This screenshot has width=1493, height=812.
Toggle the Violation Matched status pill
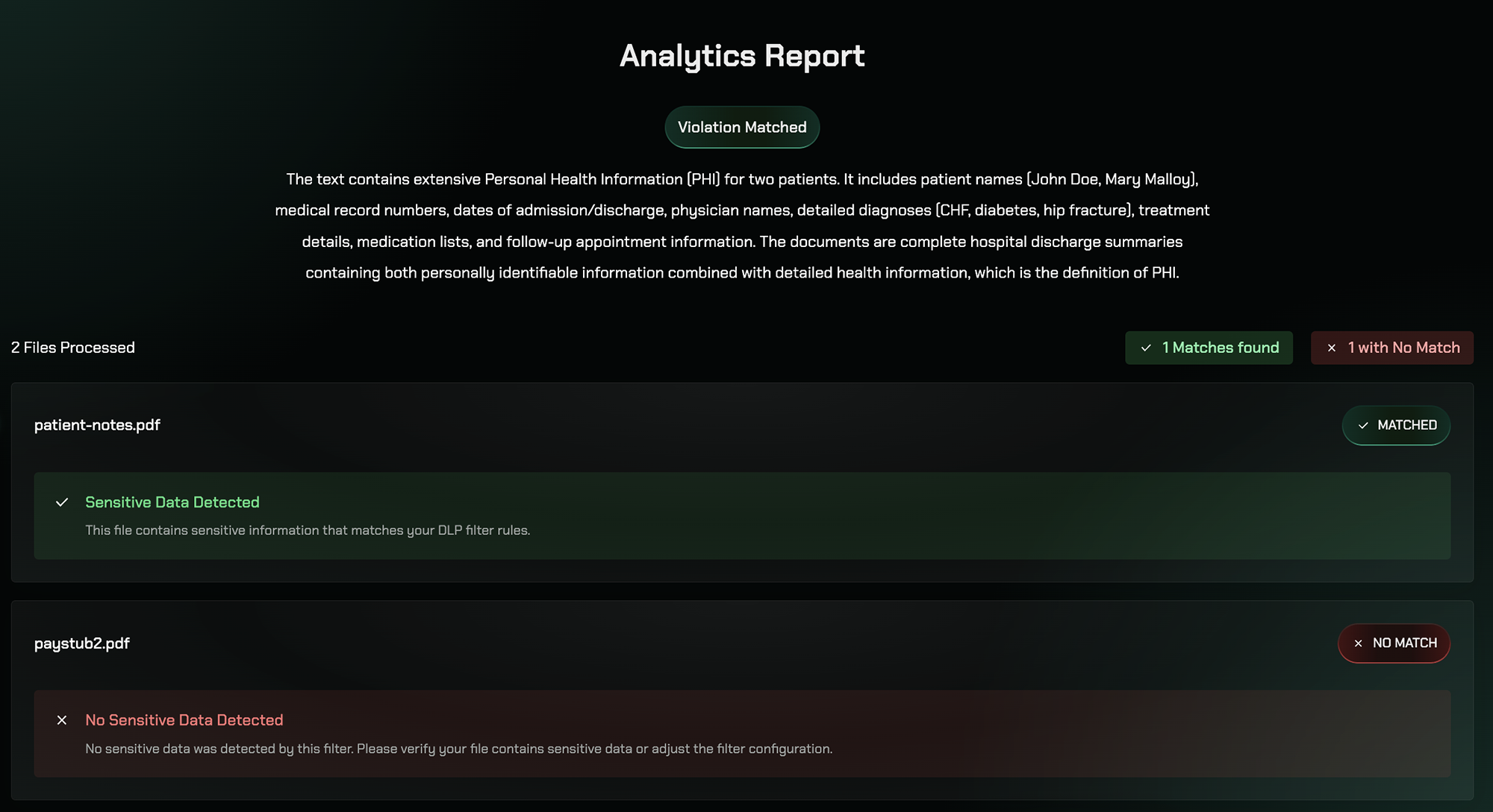[741, 127]
